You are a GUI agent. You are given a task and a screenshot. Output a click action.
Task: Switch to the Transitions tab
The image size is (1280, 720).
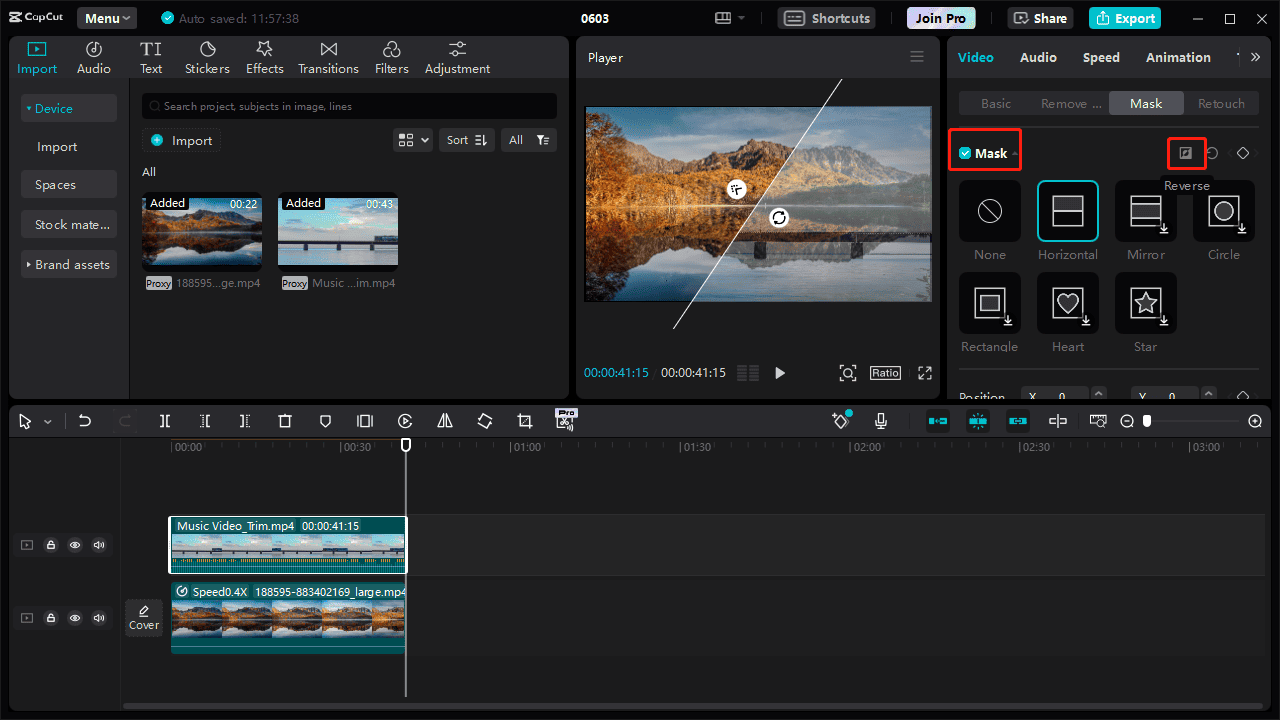click(x=328, y=58)
